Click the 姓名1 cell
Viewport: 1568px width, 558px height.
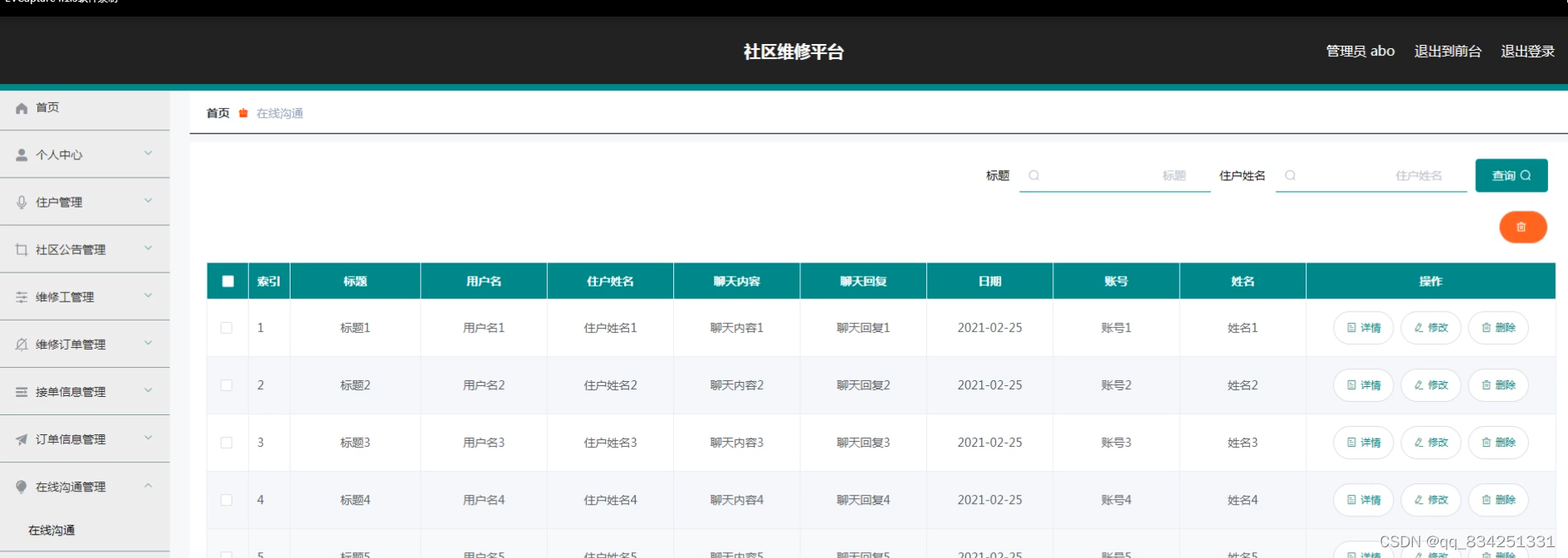click(x=1243, y=328)
